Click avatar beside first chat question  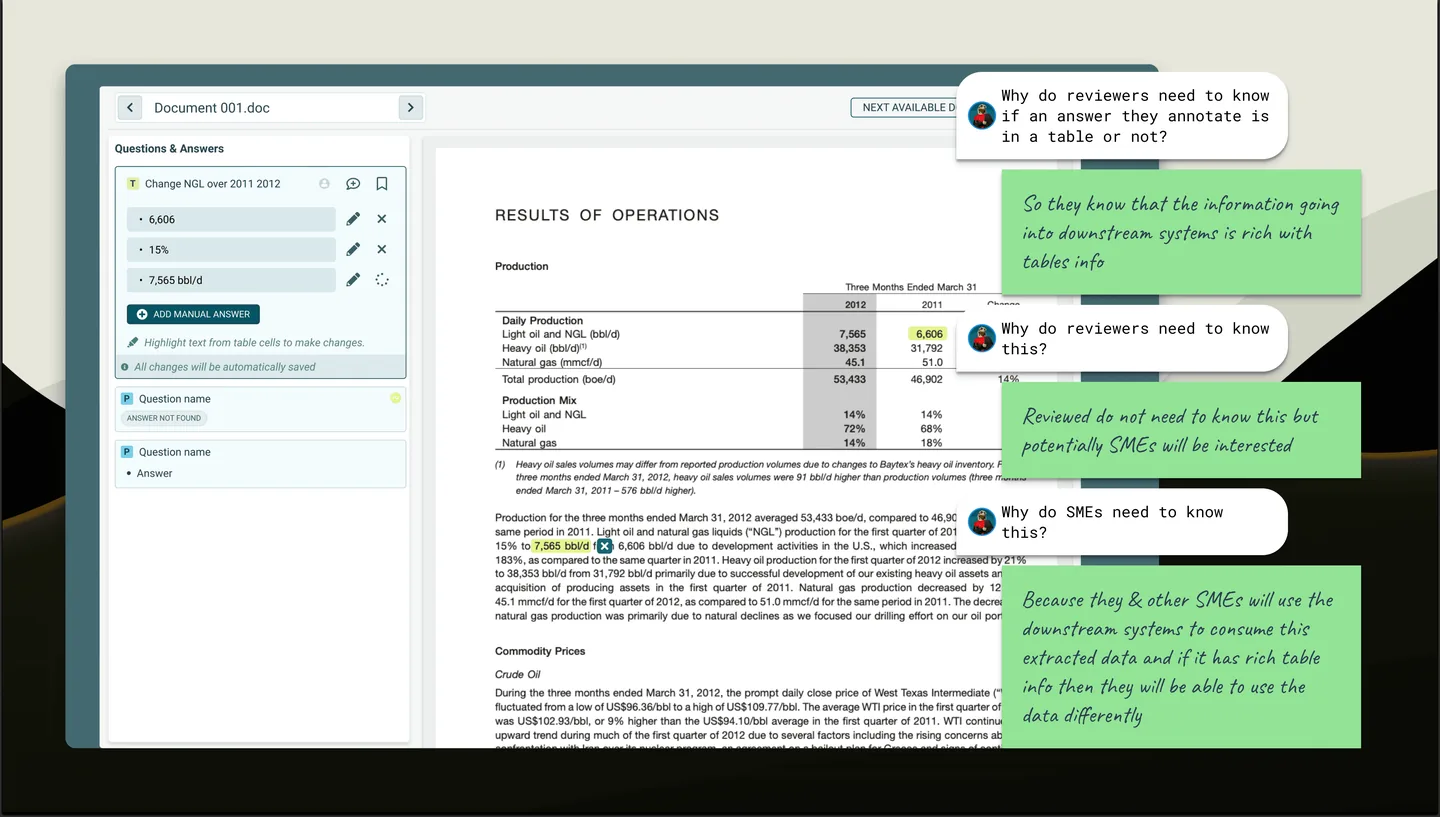(x=982, y=115)
